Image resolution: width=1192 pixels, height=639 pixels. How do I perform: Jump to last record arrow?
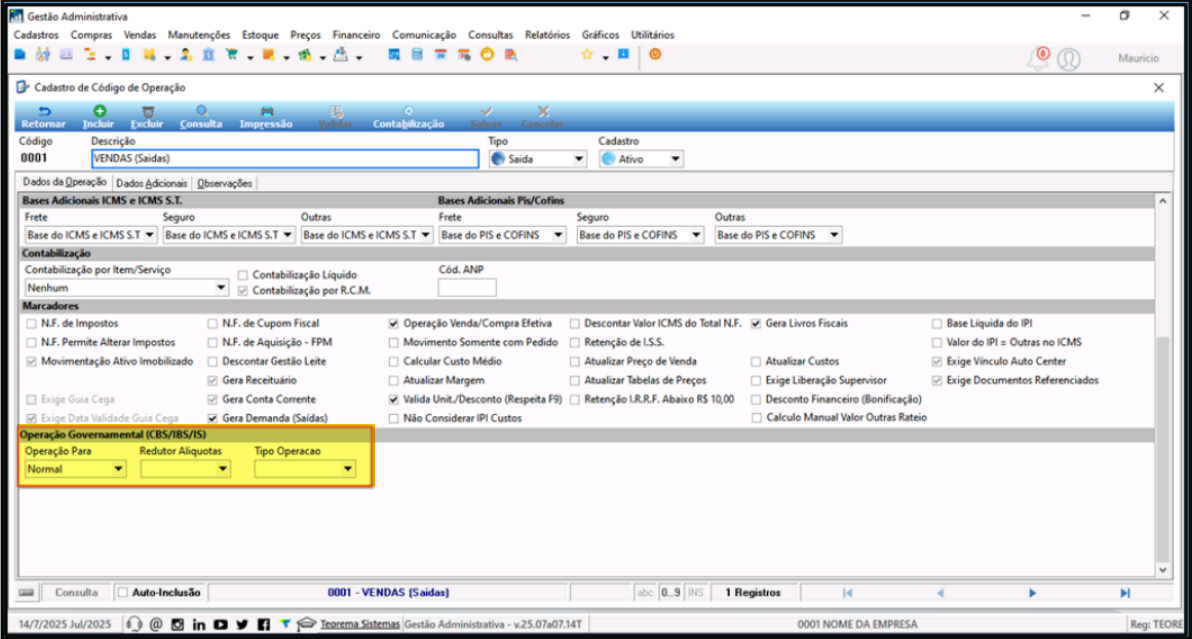(1125, 593)
